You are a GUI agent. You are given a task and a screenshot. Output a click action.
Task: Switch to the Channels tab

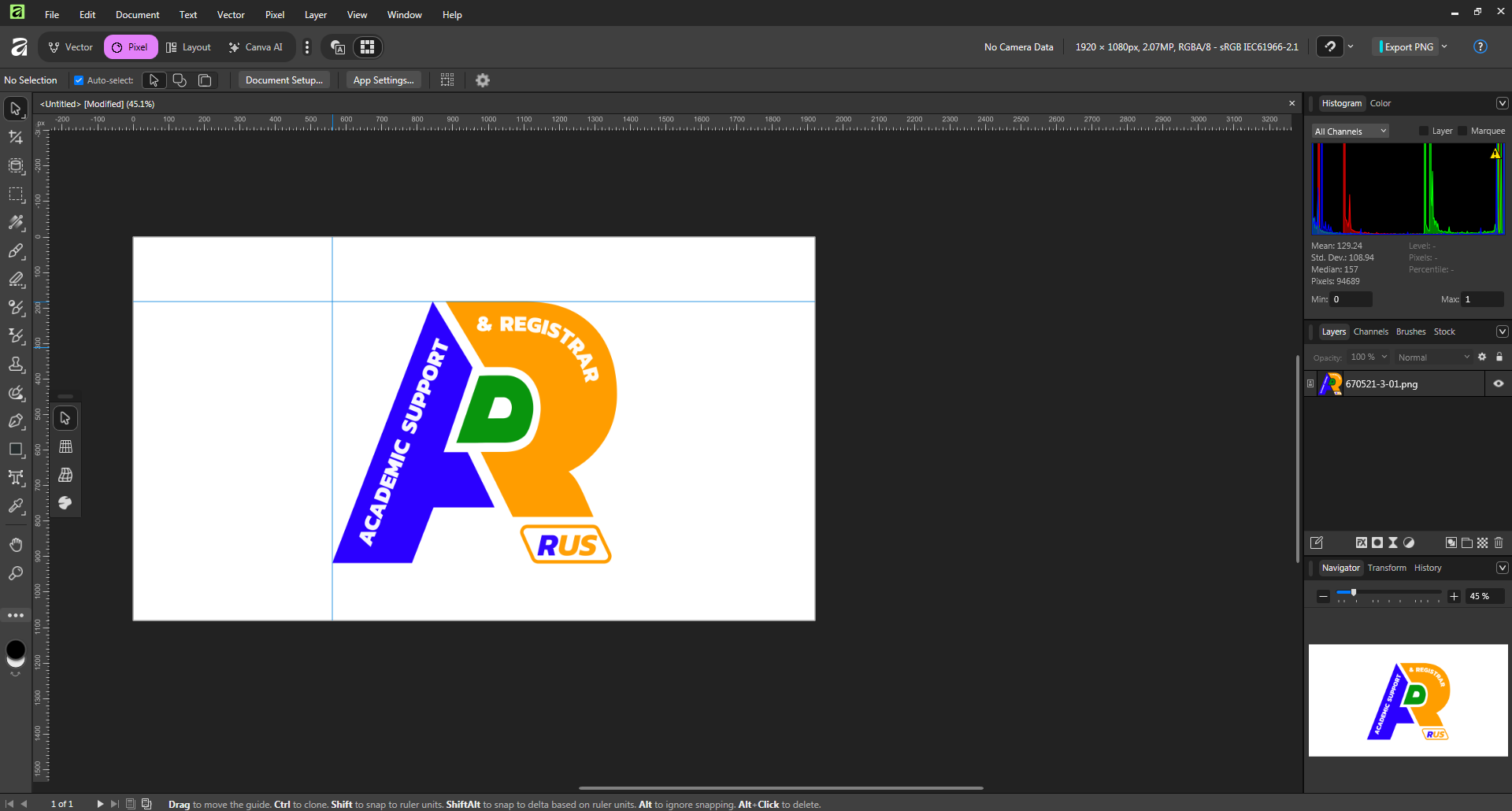[1370, 331]
